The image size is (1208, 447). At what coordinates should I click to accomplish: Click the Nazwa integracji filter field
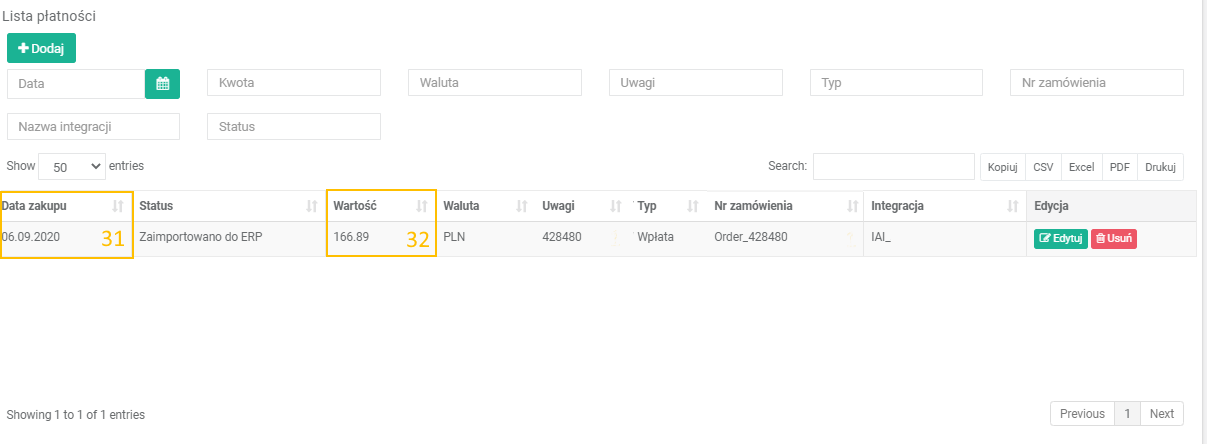coord(93,127)
